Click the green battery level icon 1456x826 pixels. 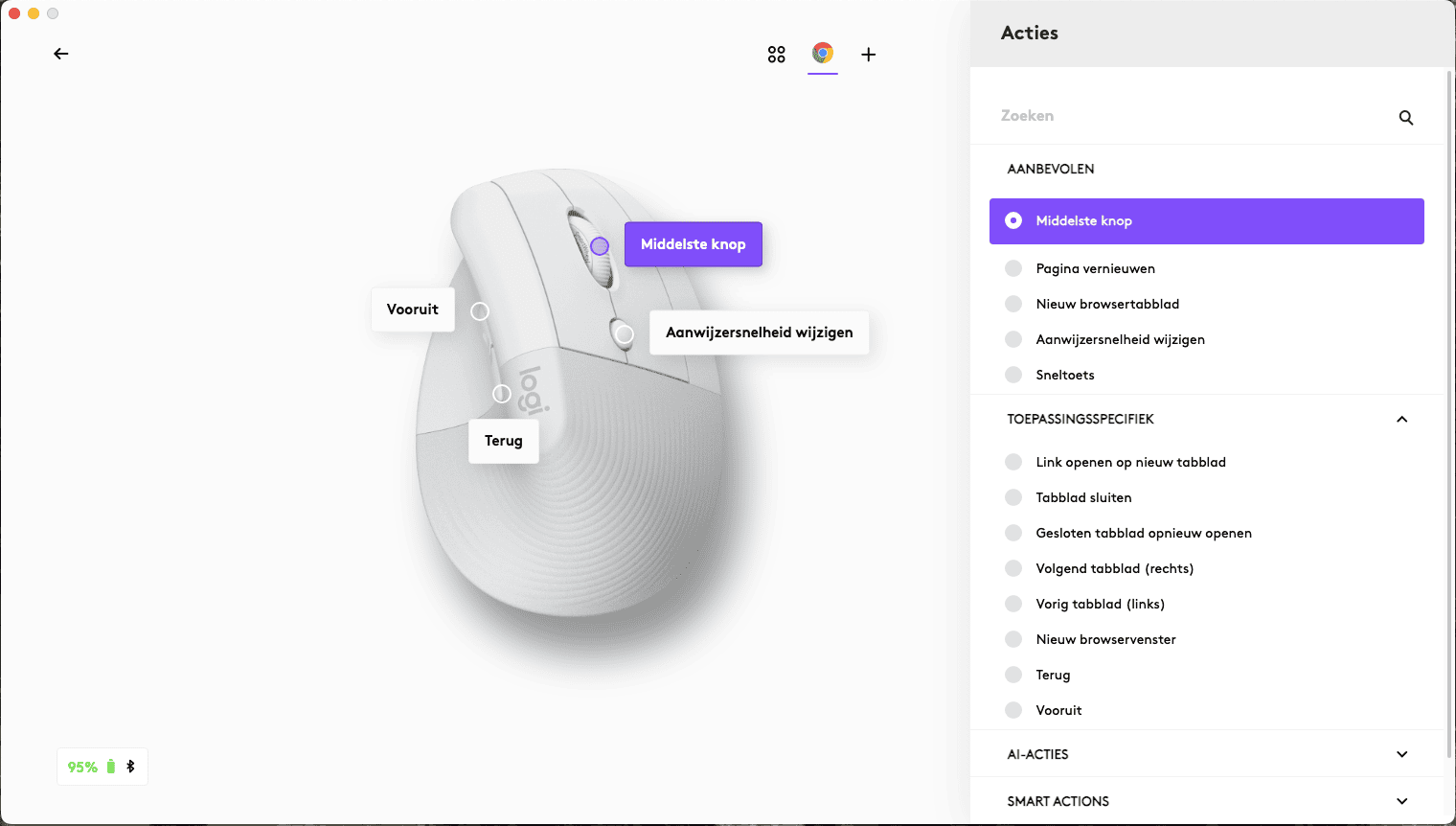click(111, 767)
